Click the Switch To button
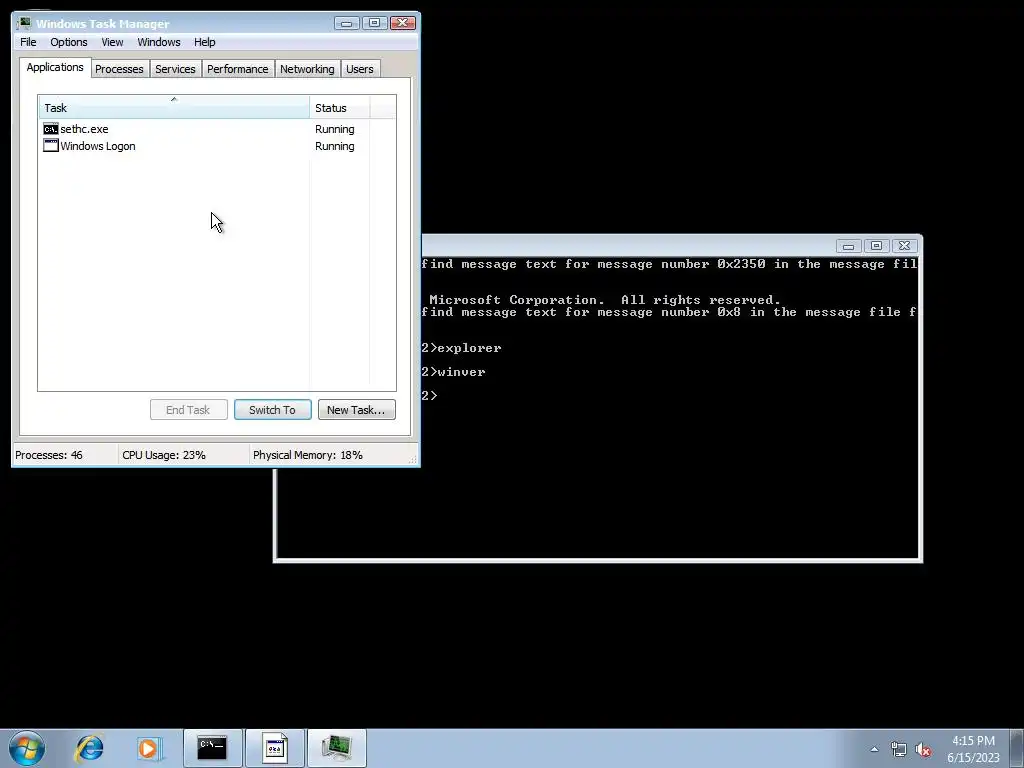The image size is (1024, 768). pyautogui.click(x=272, y=409)
